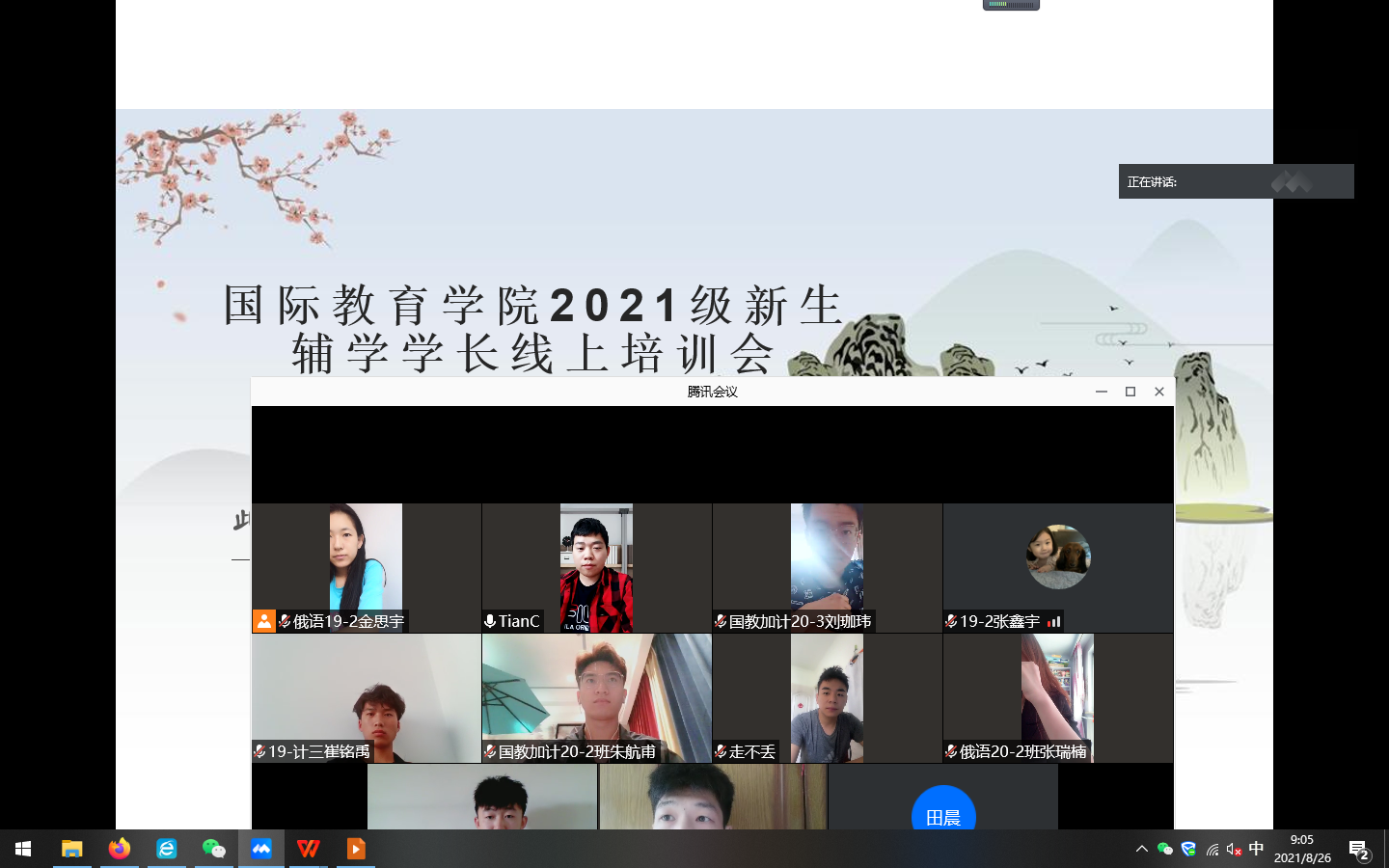Open the Windows Start menu

23,849
